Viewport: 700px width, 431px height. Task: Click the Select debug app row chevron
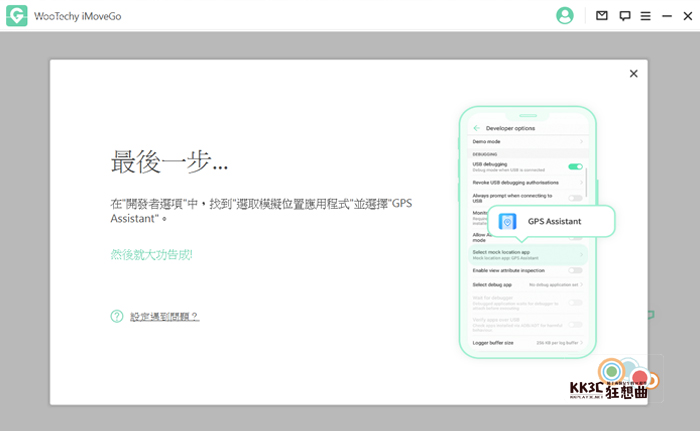(x=581, y=285)
